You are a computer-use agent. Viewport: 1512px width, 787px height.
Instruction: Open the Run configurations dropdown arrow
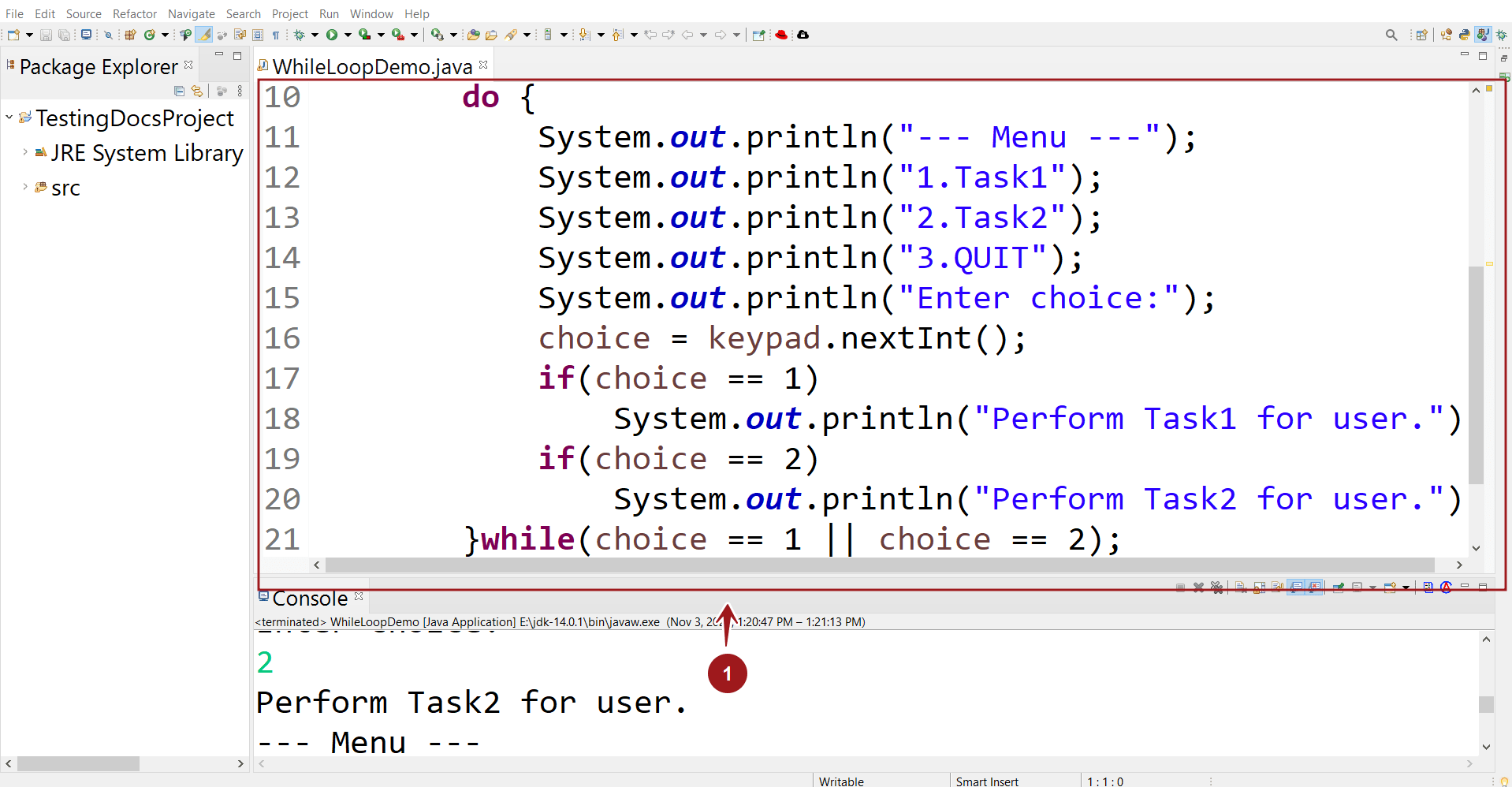(347, 34)
